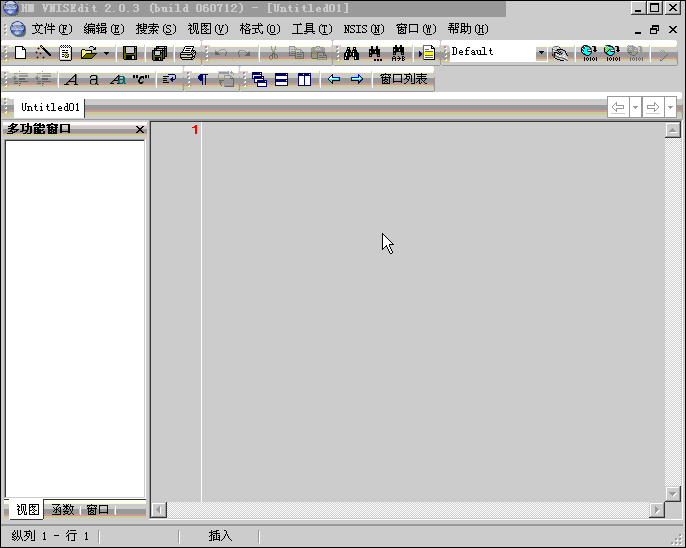Image resolution: width=686 pixels, height=548 pixels.
Task: Convert text to uppercase with A icon
Action: (71, 79)
